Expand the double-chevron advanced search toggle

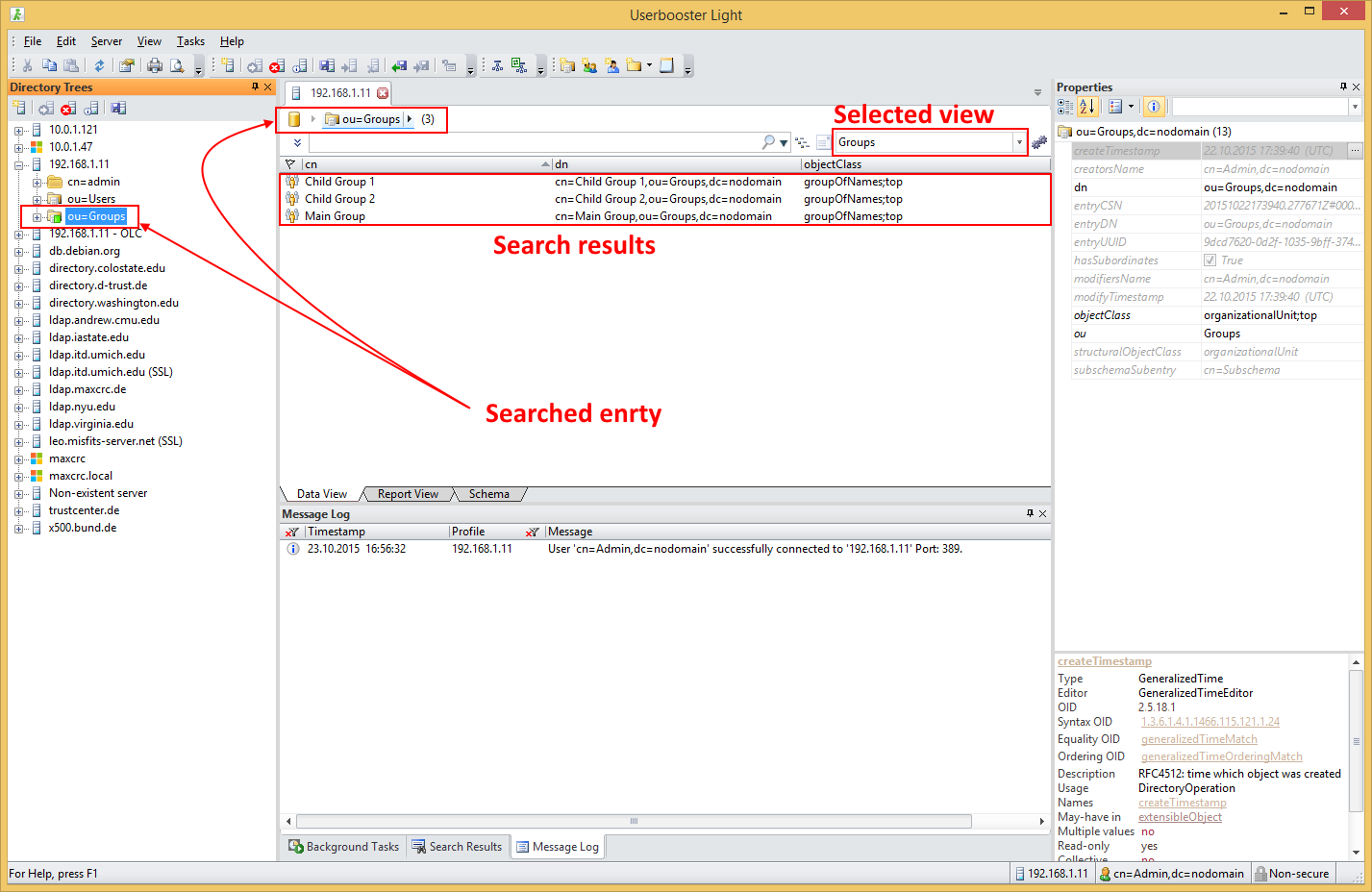297,142
